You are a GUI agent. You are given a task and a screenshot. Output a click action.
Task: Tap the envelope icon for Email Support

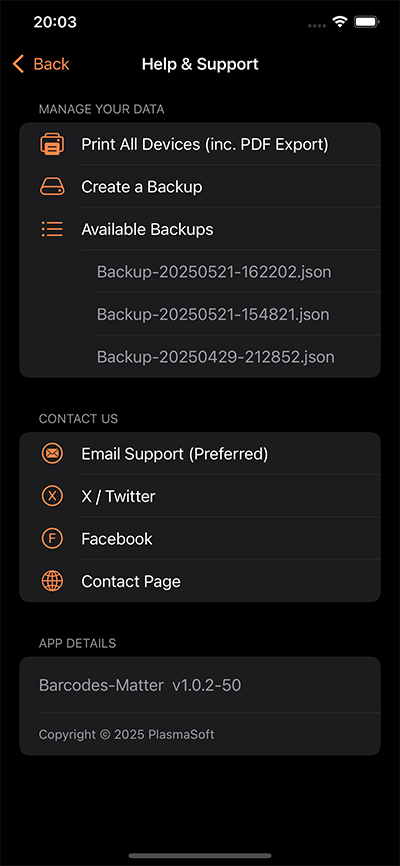[52, 454]
